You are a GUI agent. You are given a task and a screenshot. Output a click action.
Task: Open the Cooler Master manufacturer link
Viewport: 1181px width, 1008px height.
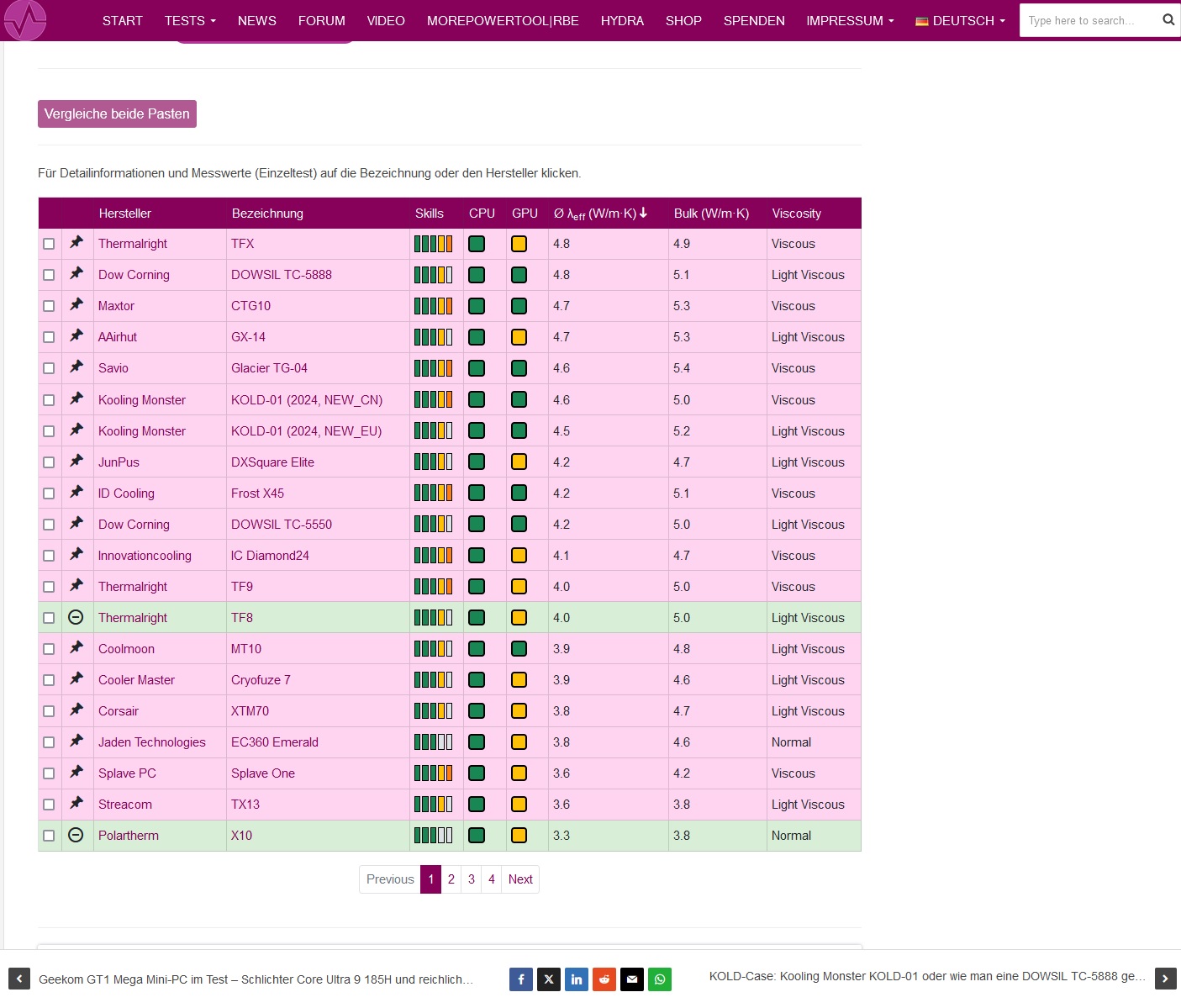pyautogui.click(x=136, y=680)
